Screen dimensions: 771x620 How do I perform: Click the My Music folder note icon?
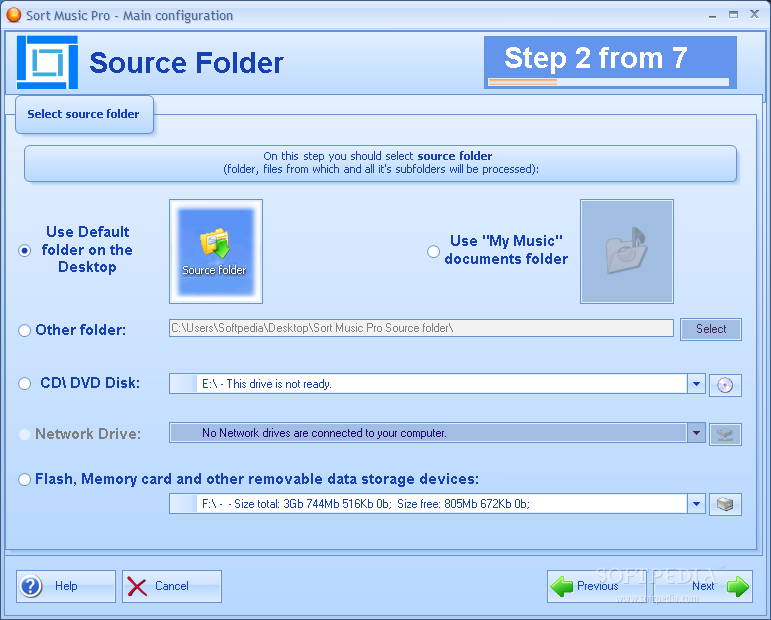tap(626, 251)
